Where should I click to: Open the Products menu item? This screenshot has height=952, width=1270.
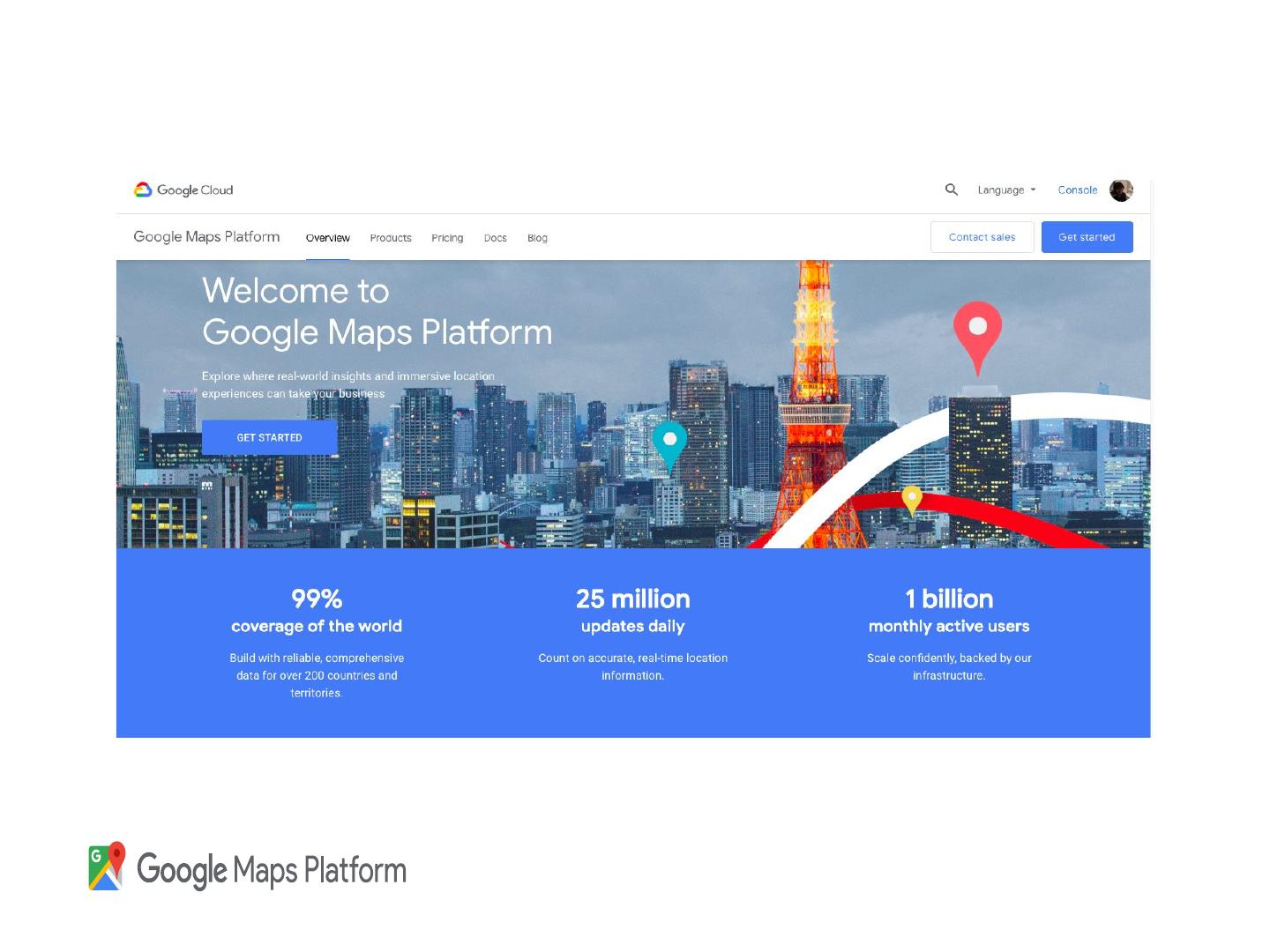tap(391, 238)
